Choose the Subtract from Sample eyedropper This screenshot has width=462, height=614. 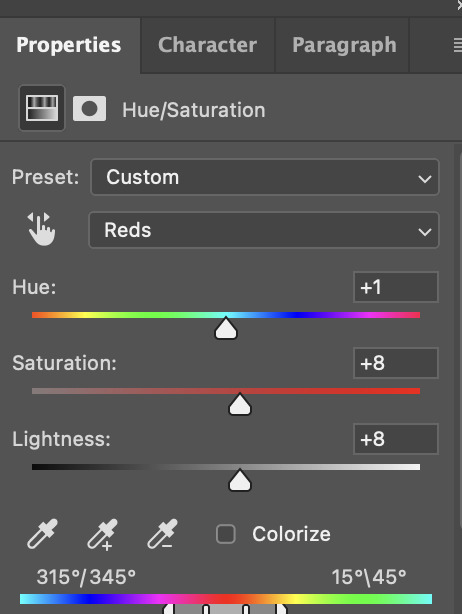162,534
